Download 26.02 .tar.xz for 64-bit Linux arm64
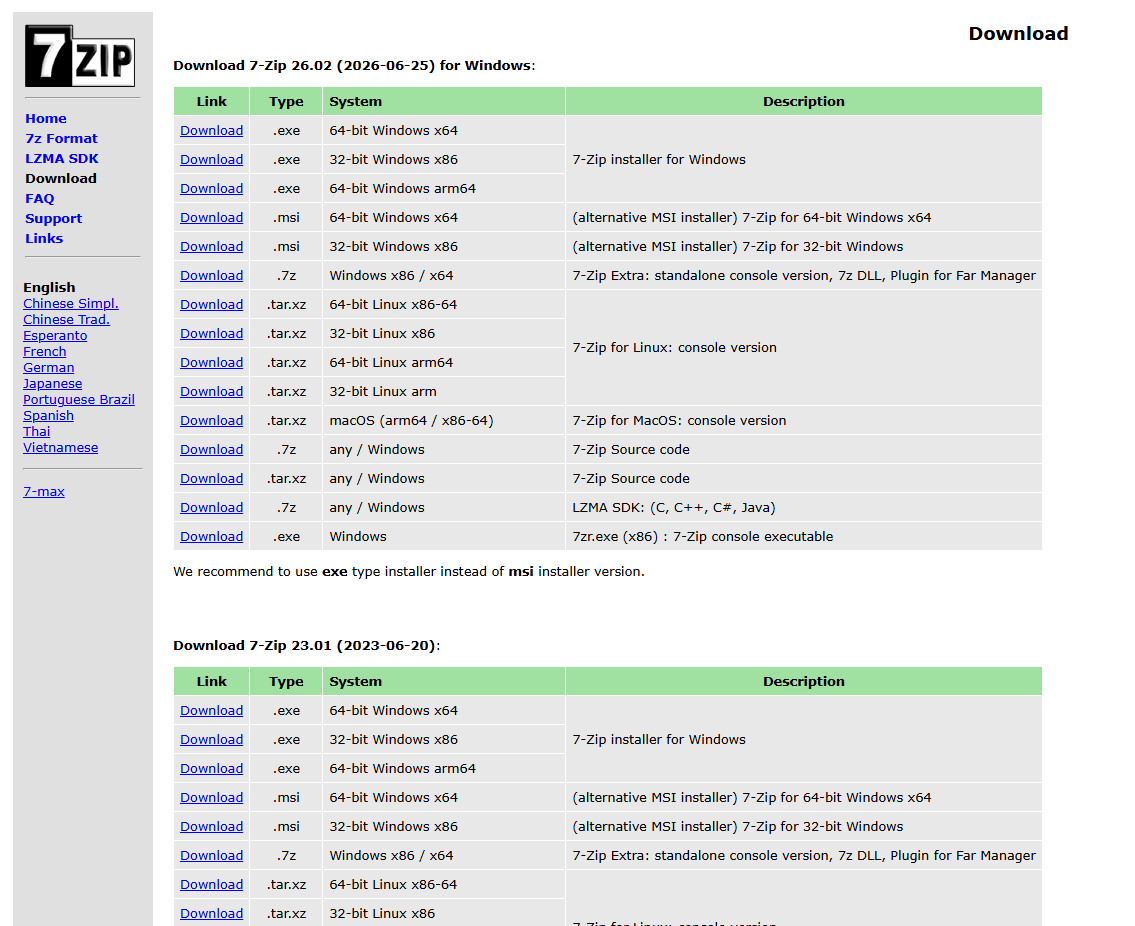The image size is (1135, 926). [211, 362]
